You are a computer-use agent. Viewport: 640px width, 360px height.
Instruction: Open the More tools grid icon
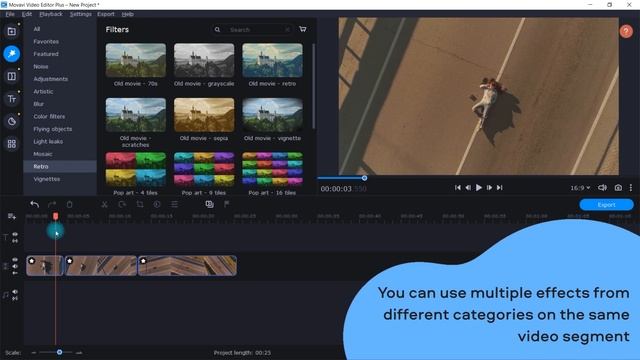[11, 144]
